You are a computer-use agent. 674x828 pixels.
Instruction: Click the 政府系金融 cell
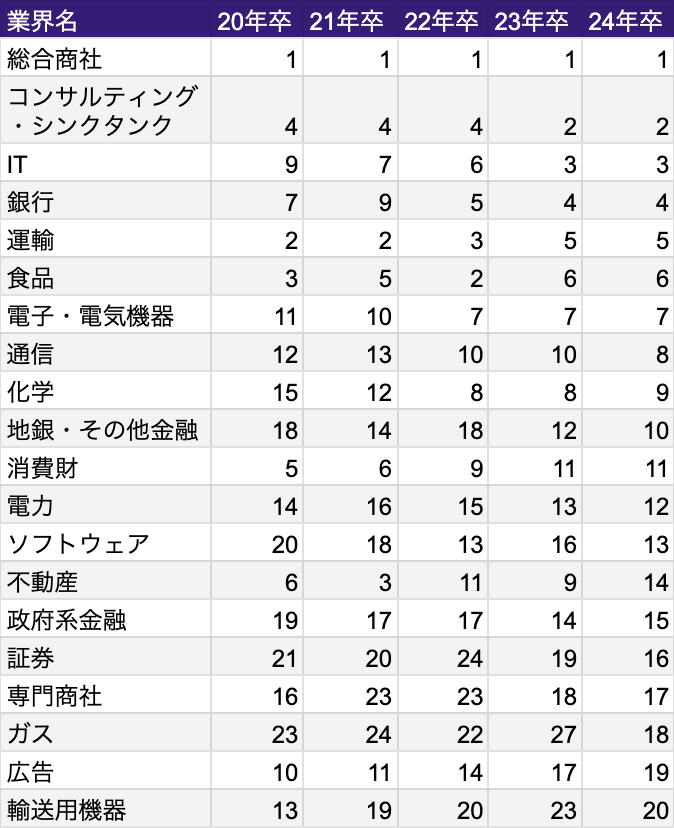[x=66, y=621]
